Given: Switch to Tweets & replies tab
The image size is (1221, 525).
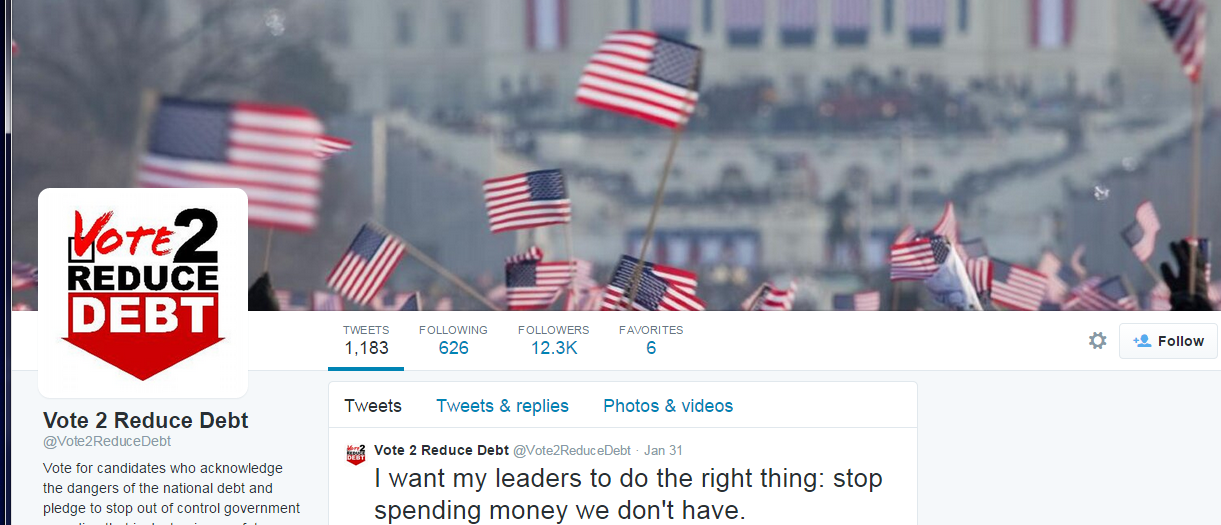Looking at the screenshot, I should coord(502,406).
